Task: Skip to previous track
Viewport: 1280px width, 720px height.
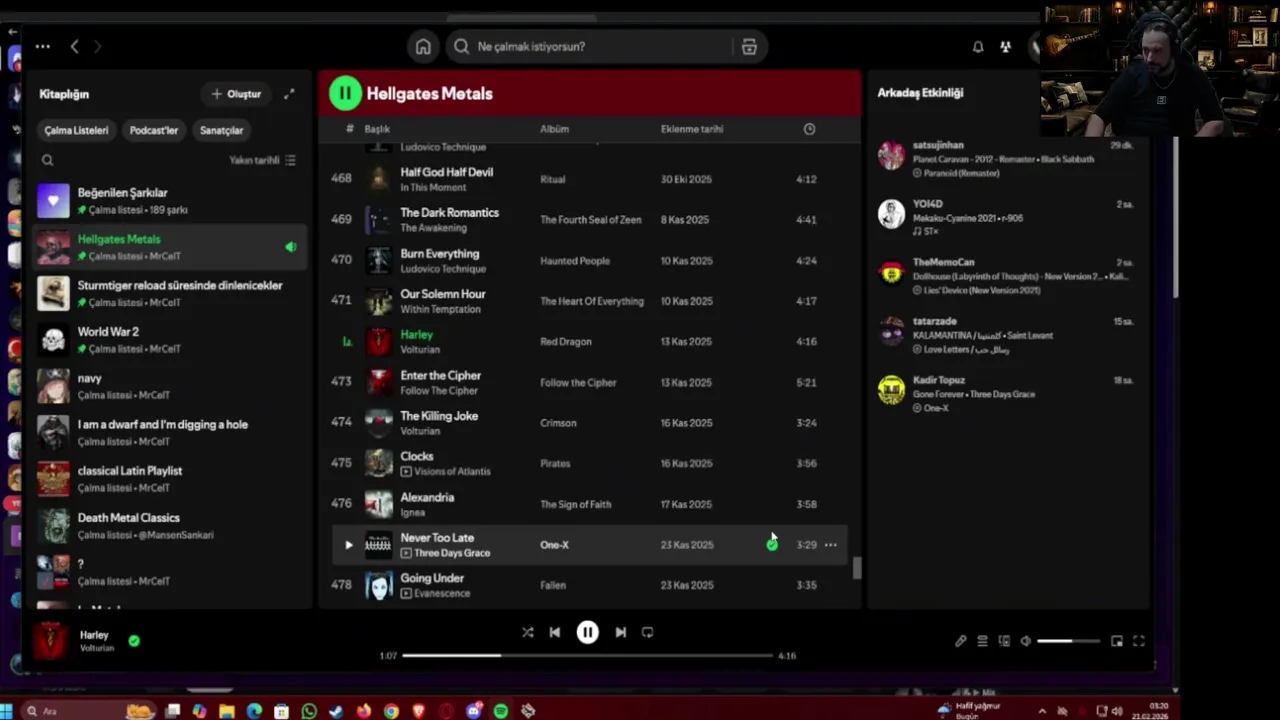Action: pos(555,632)
